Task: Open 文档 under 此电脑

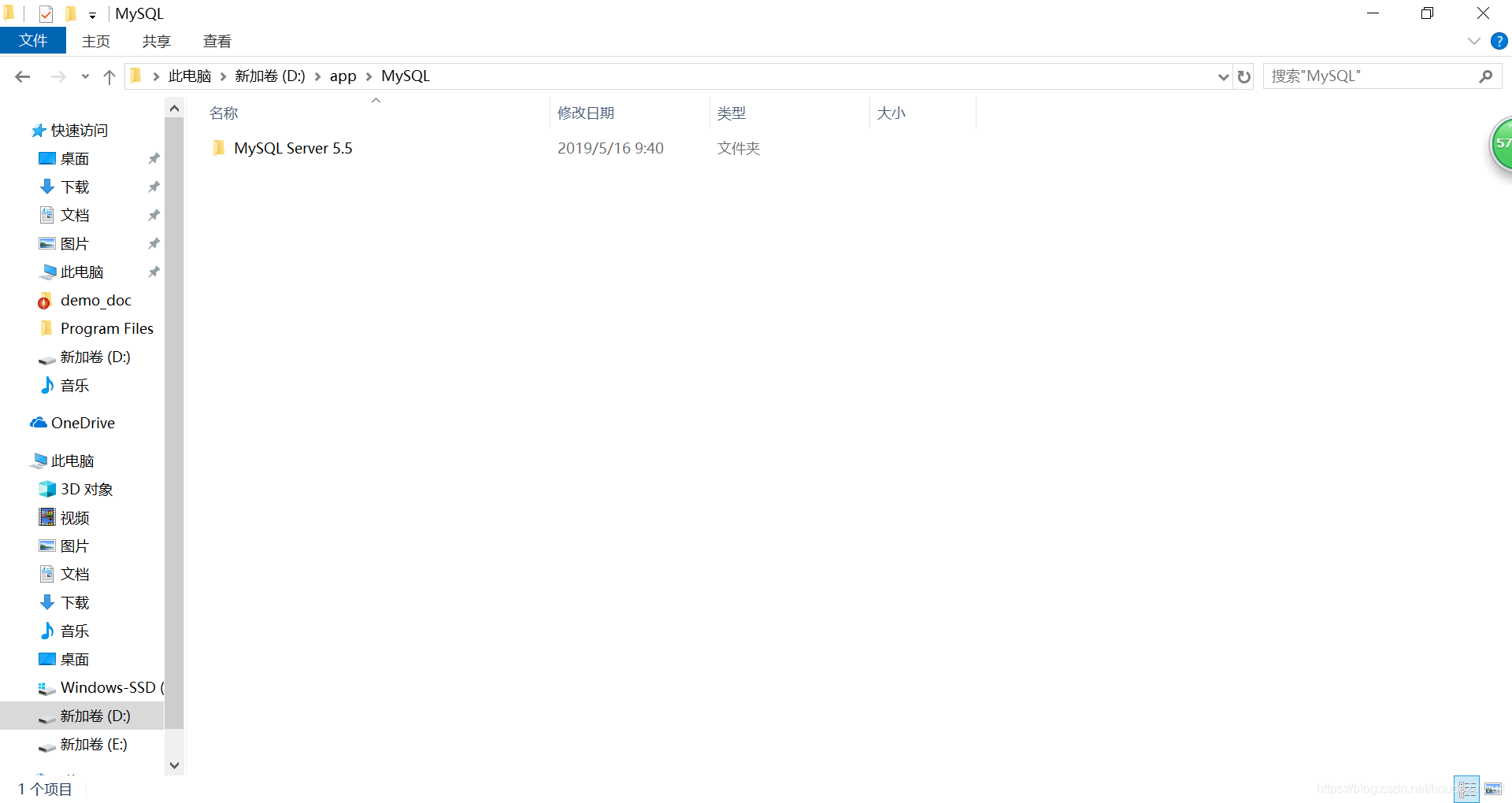Action: [x=75, y=575]
